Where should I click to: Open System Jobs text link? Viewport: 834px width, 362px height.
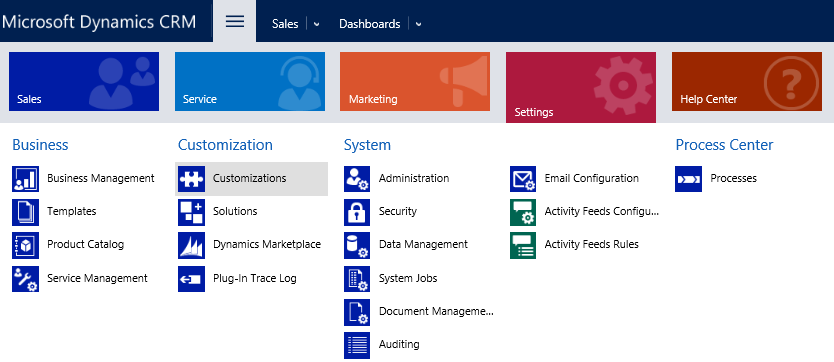tap(408, 278)
